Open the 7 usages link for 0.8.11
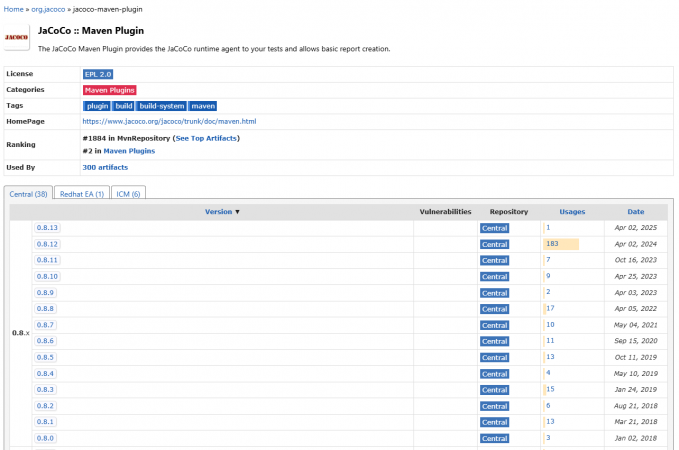Viewport: 679px width, 450px height. pos(548,260)
